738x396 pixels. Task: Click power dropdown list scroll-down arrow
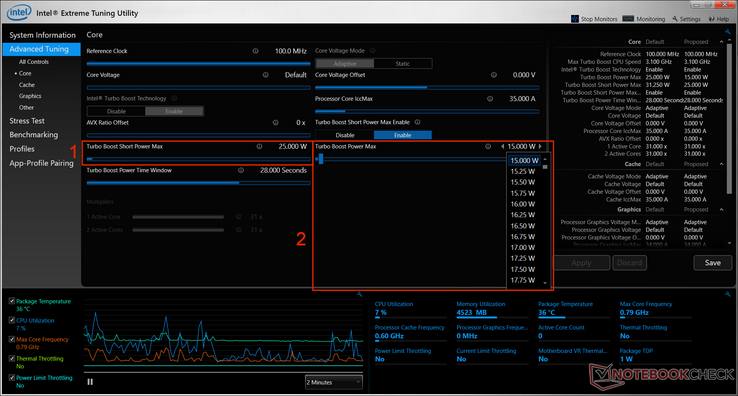[545, 283]
